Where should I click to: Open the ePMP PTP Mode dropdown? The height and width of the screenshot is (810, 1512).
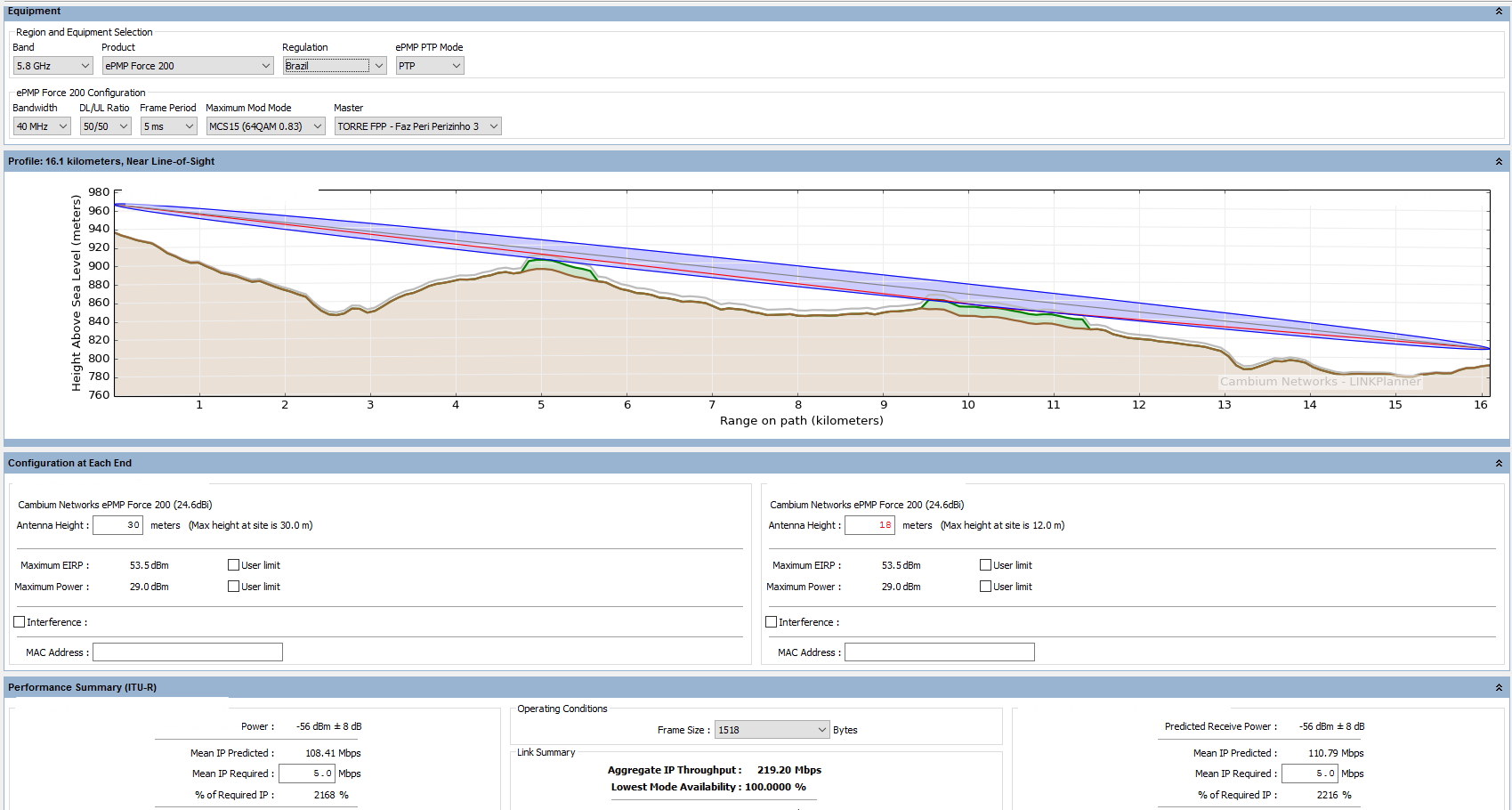click(x=430, y=66)
